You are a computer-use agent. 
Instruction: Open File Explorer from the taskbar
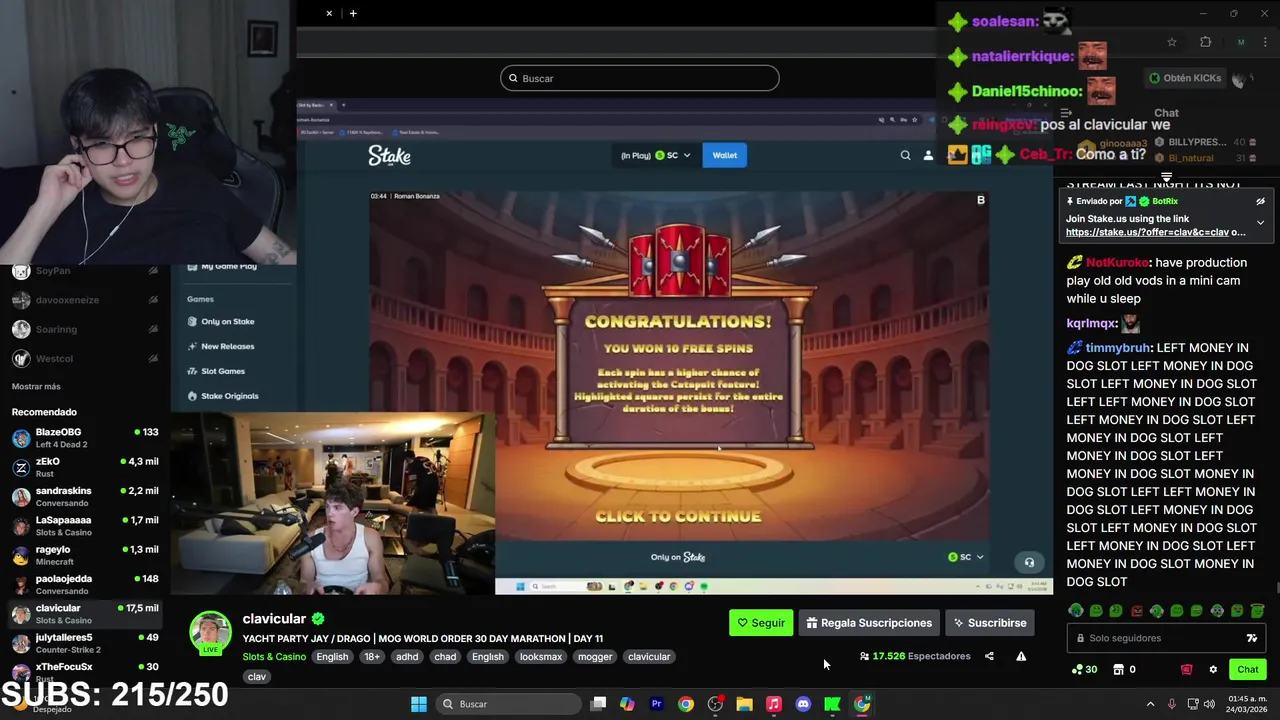click(744, 704)
